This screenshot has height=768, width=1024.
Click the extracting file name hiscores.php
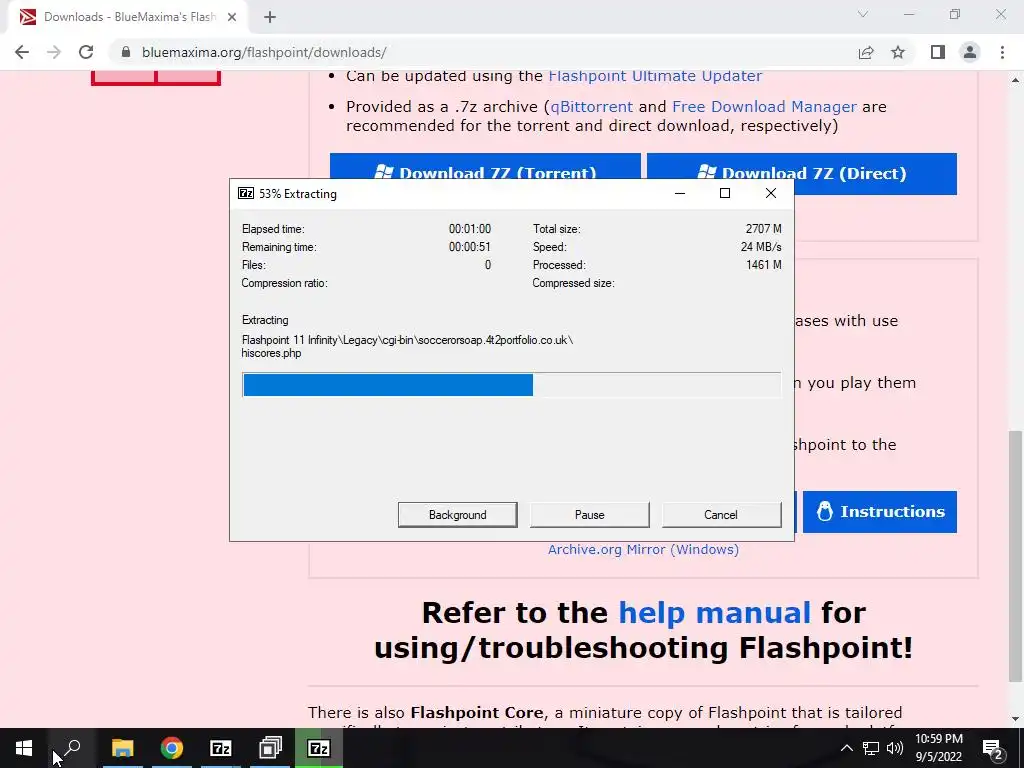click(271, 353)
